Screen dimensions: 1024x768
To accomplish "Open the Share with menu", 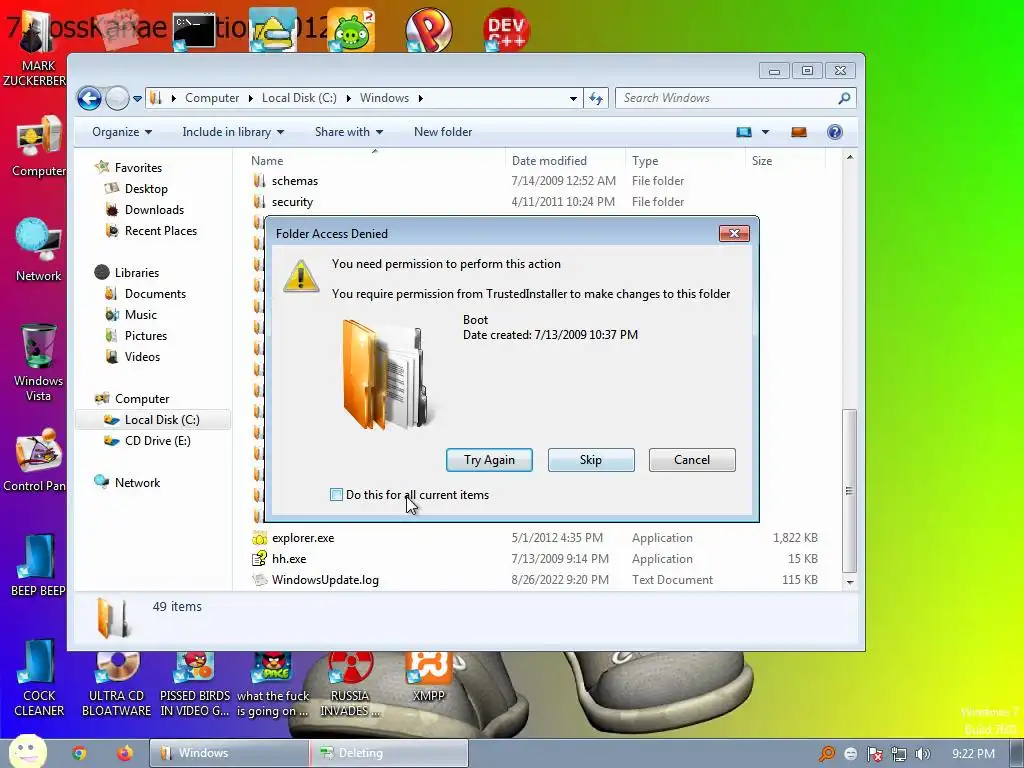I will pyautogui.click(x=349, y=132).
